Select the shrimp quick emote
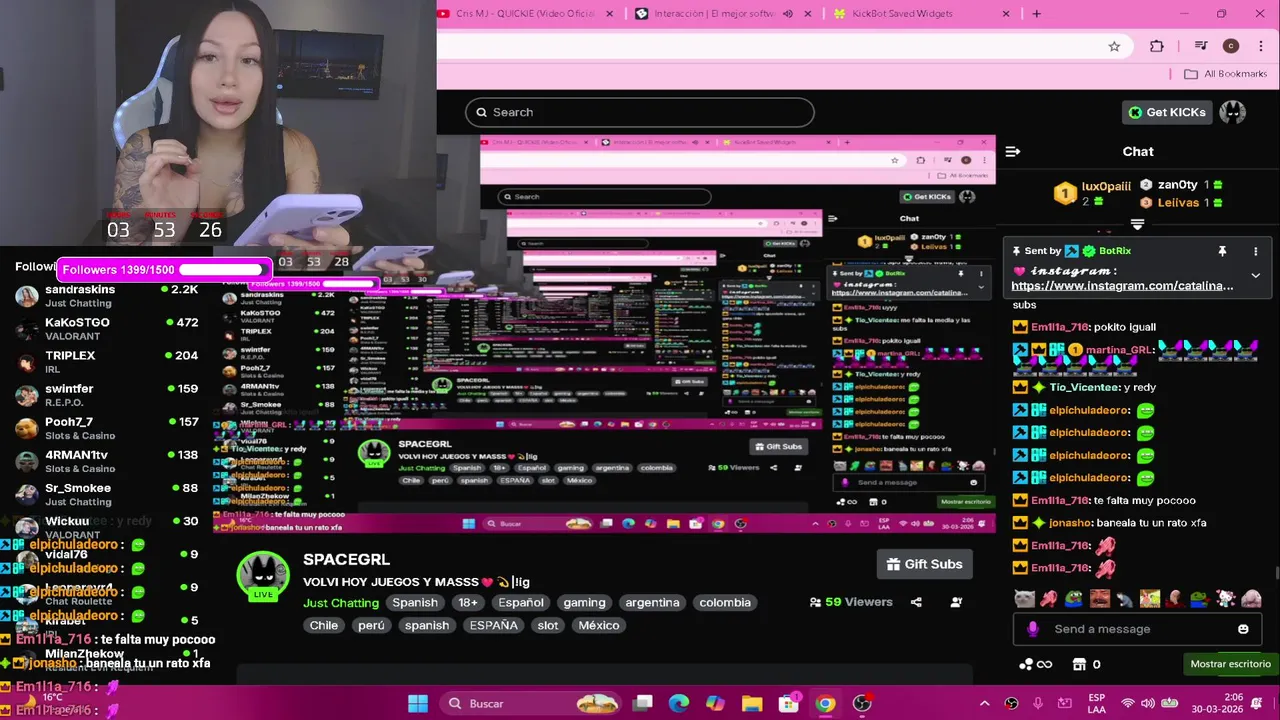 (x=1049, y=599)
